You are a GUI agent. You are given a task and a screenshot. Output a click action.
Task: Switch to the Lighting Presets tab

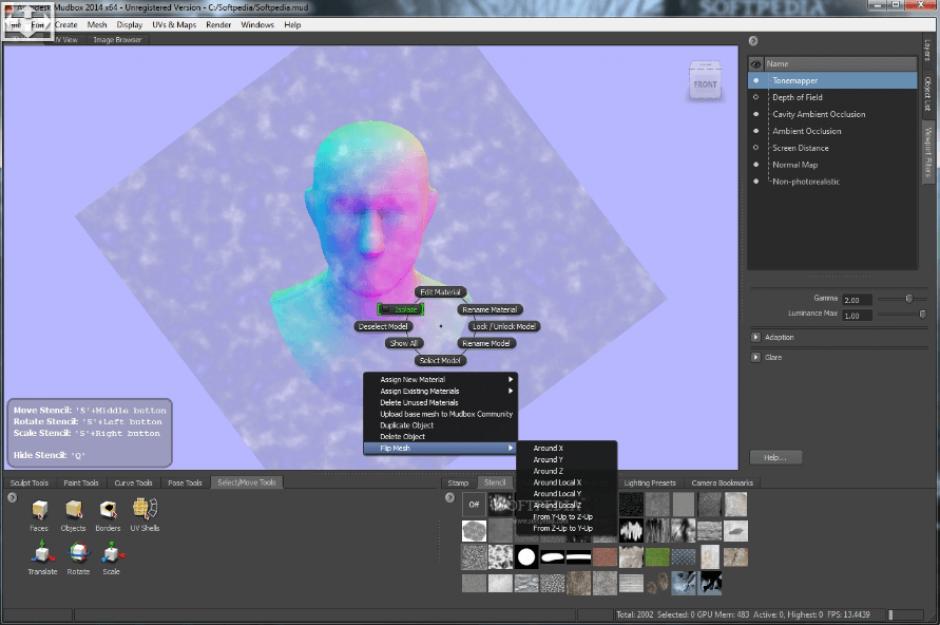click(x=649, y=482)
